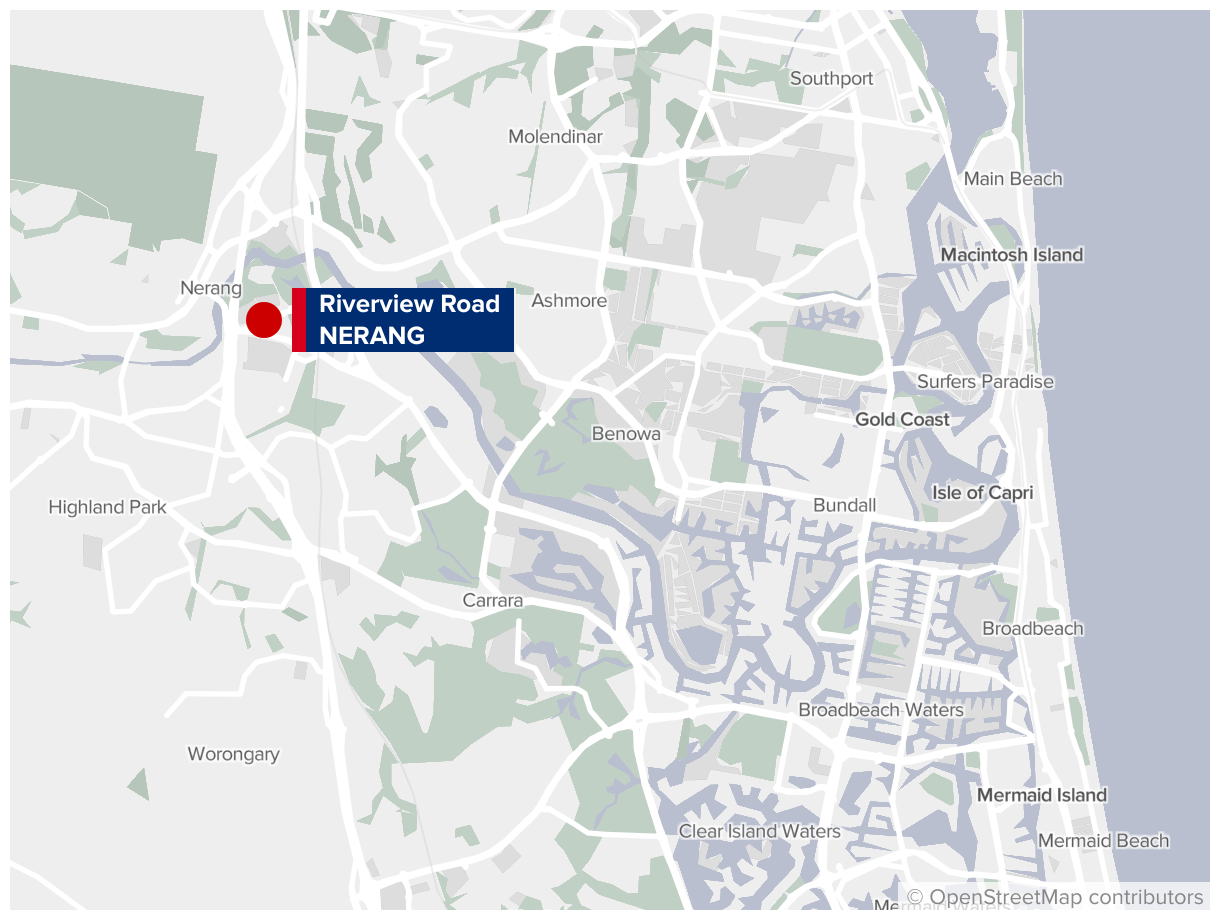
Task: Click the Mermaid Beach label
Action: [x=1103, y=841]
